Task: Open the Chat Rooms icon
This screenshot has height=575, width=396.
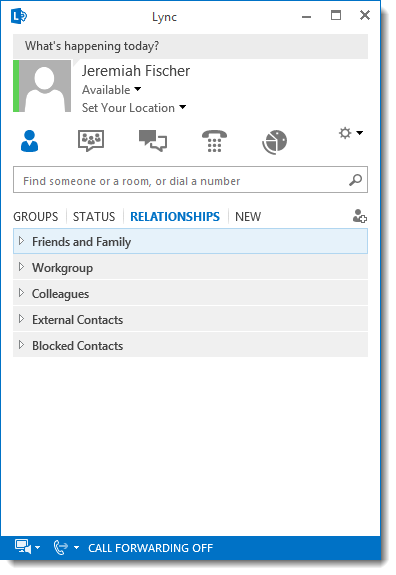Action: point(91,140)
